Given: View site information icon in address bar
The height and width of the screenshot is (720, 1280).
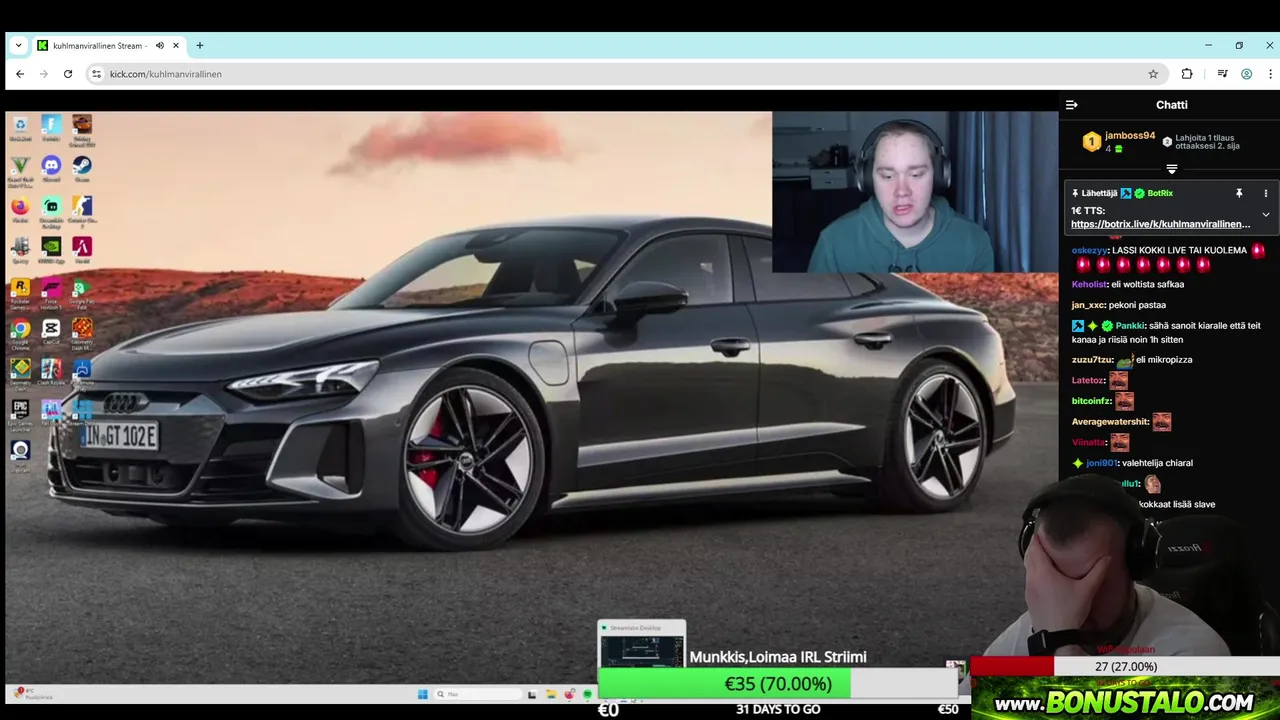Looking at the screenshot, I should [x=96, y=74].
